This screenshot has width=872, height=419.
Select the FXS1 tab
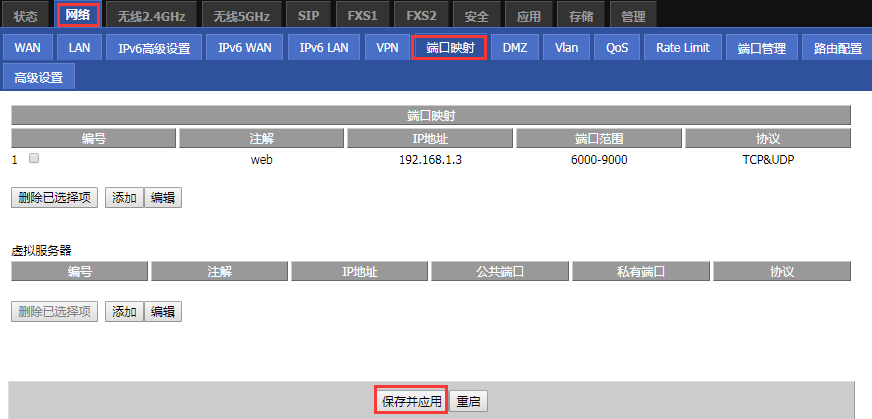click(x=361, y=16)
